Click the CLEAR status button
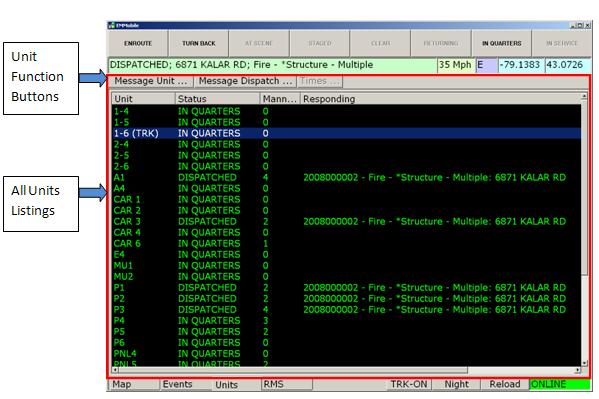The image size is (599, 399). click(x=380, y=43)
